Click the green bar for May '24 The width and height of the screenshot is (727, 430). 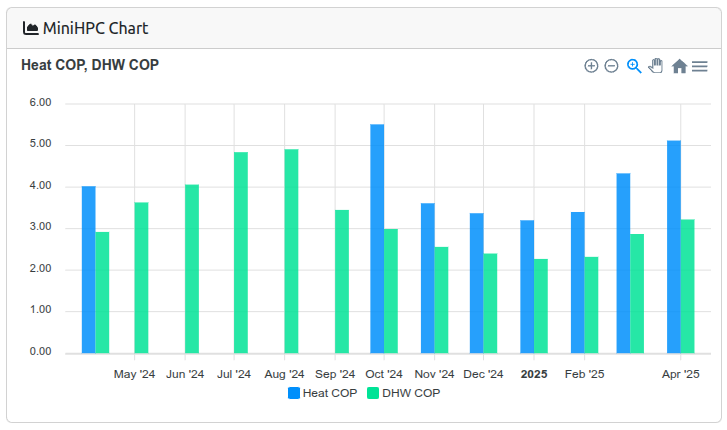tap(142, 277)
